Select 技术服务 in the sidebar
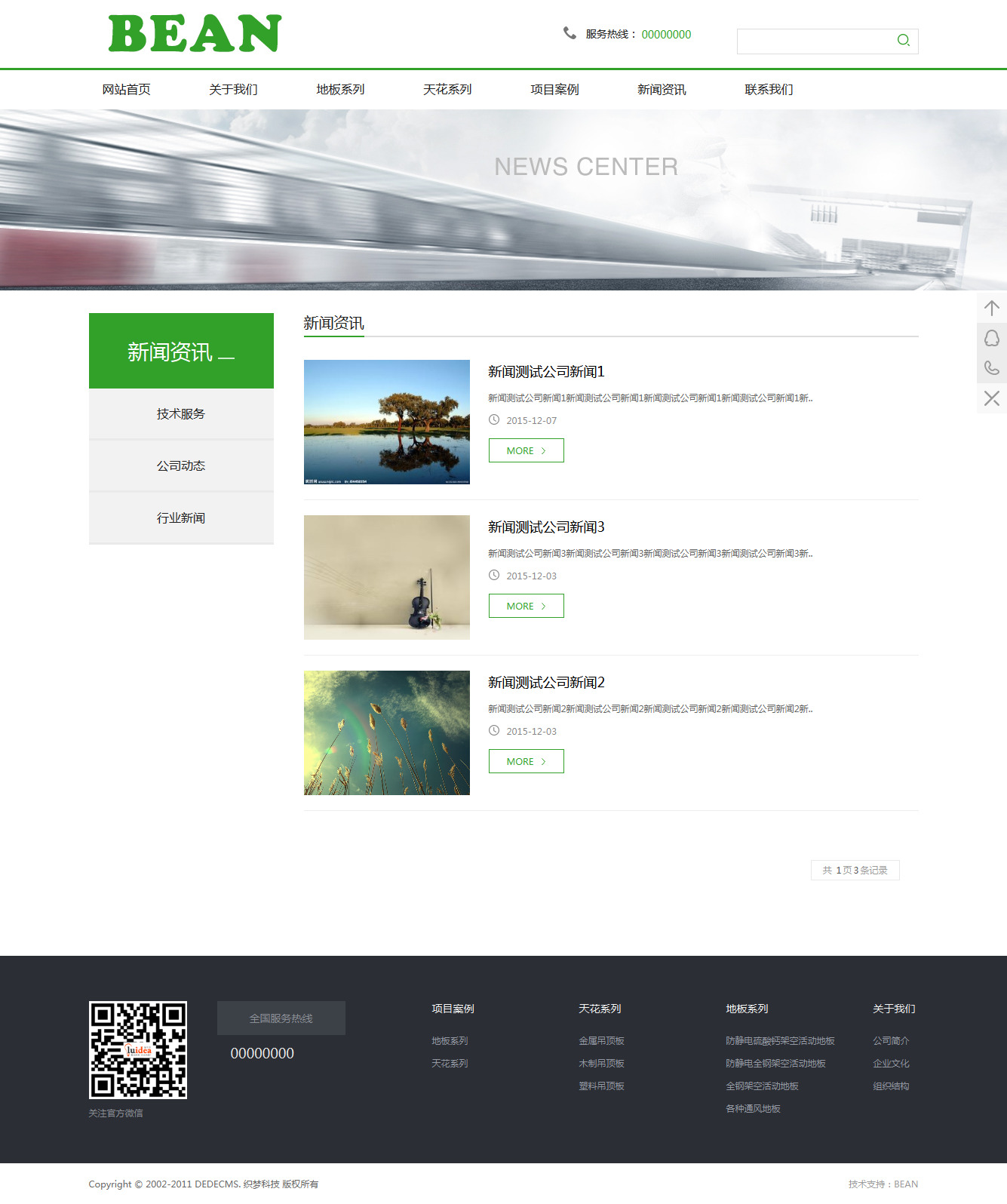1007x1204 pixels. (x=181, y=414)
